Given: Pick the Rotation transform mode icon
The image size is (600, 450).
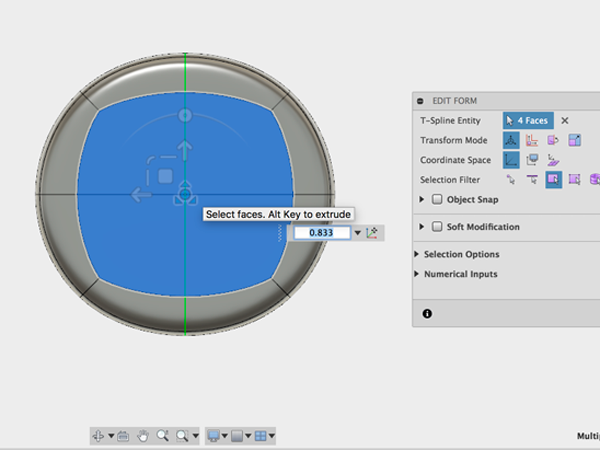Looking at the screenshot, I should [553, 140].
